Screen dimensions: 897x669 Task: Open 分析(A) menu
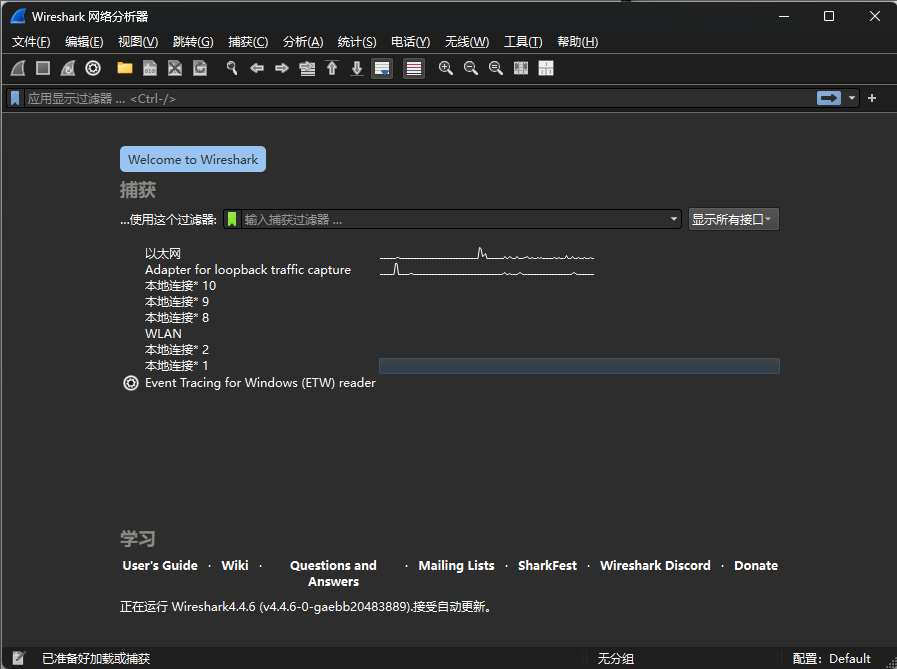[x=303, y=42]
